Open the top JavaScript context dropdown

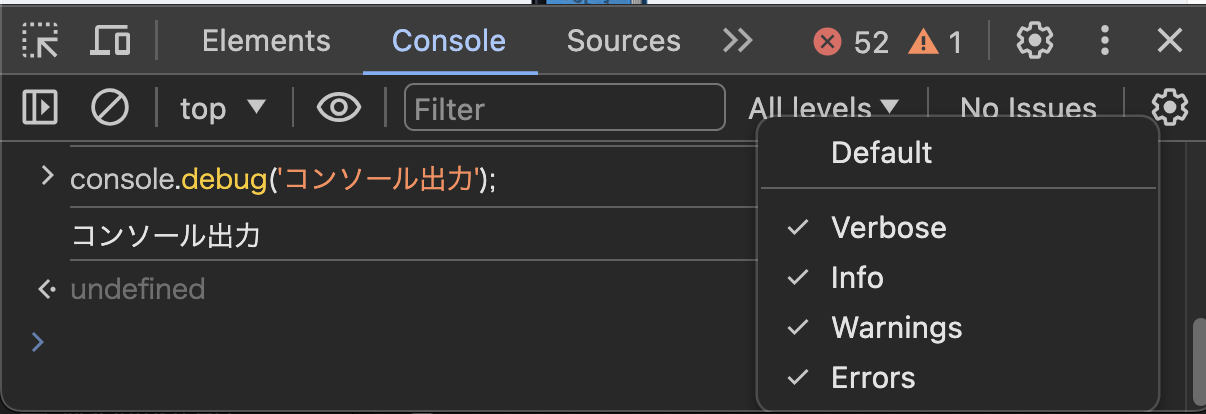(223, 108)
